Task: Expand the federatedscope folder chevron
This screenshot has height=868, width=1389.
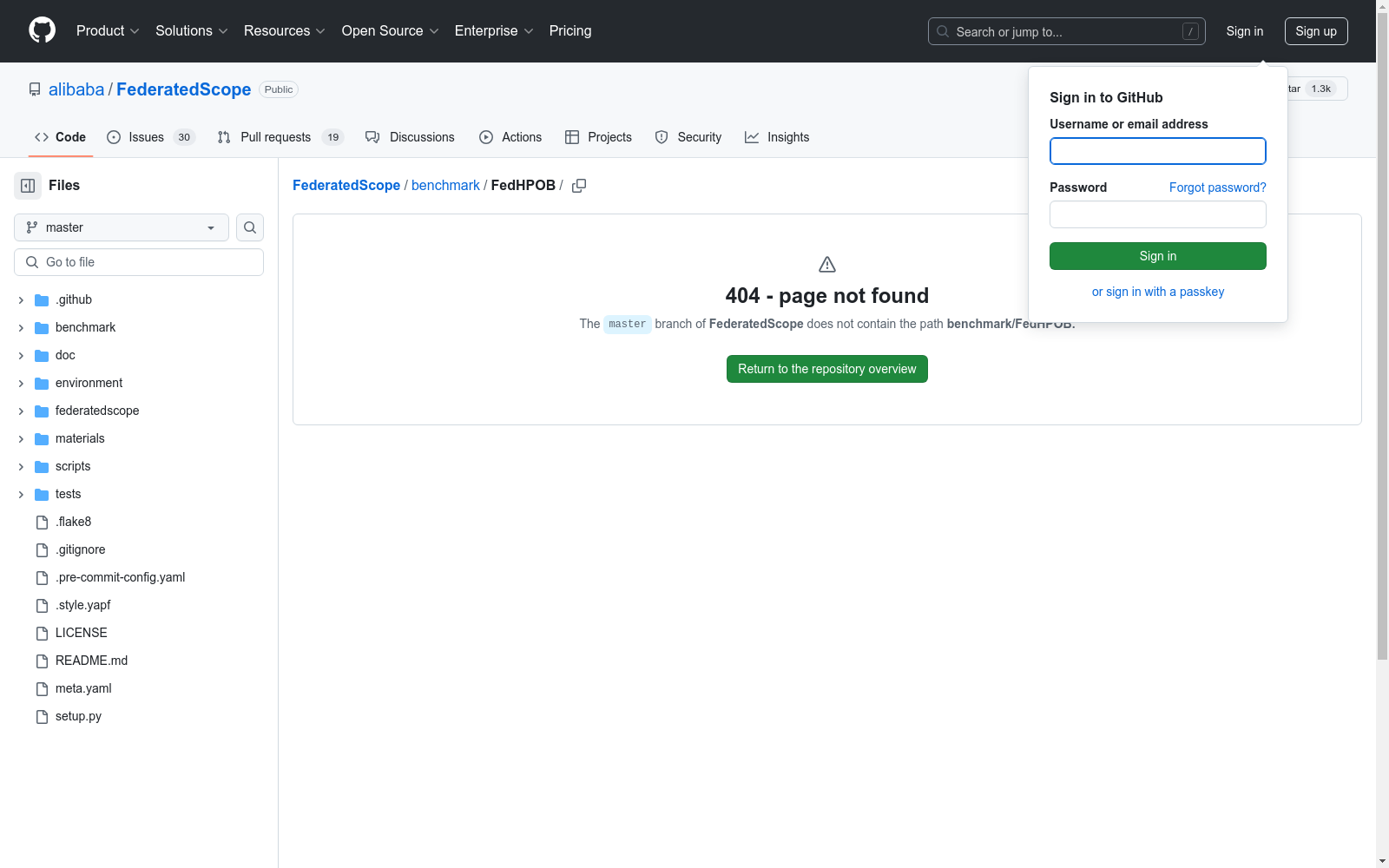Action: click(x=21, y=411)
